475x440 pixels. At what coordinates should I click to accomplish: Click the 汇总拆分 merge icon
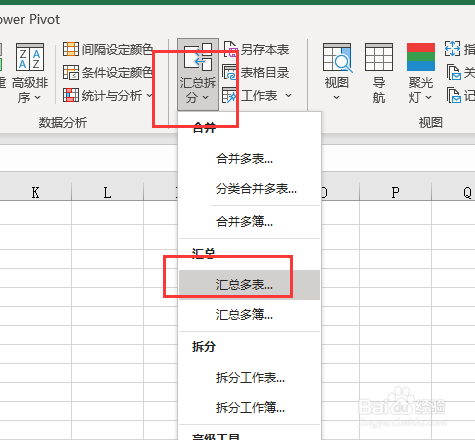click(x=198, y=57)
